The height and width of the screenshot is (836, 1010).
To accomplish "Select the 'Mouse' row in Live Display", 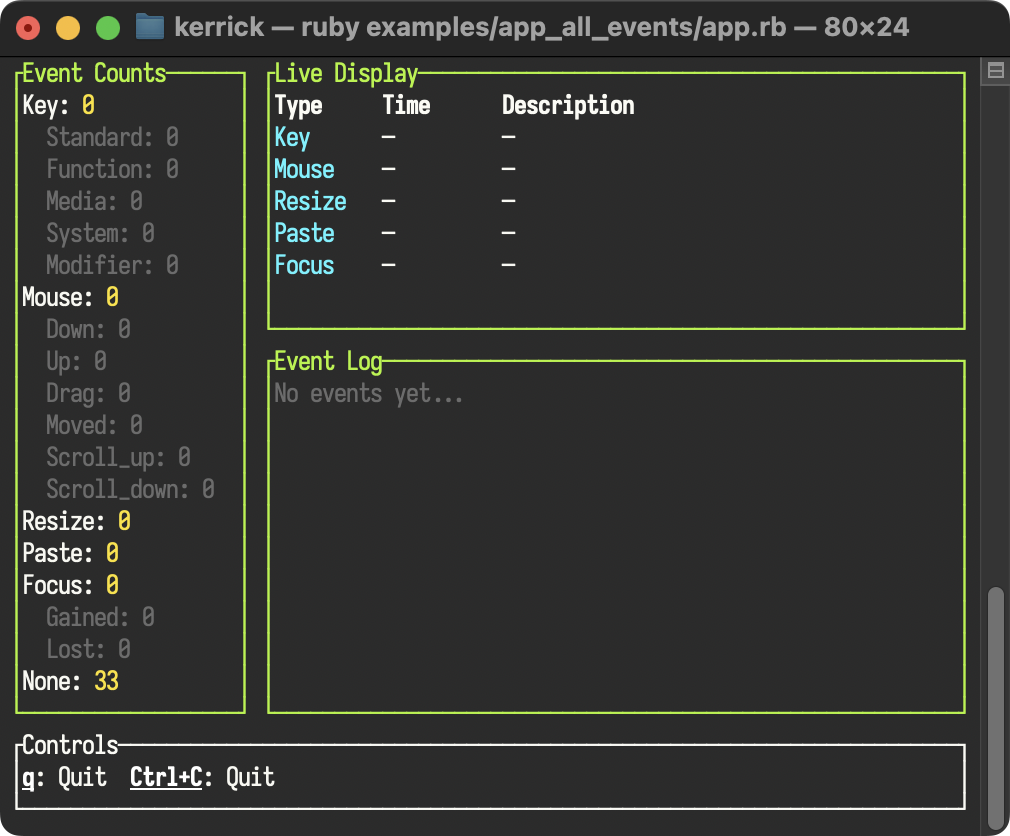I will [616, 169].
